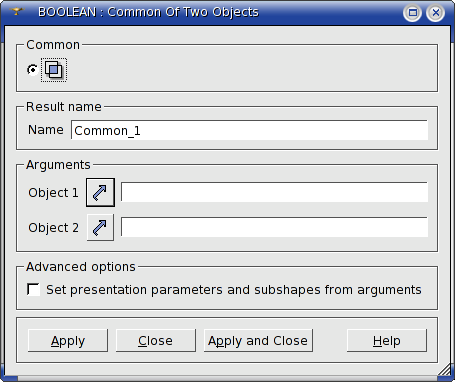Choose Apply and Close
The width and height of the screenshot is (455, 382).
click(258, 341)
